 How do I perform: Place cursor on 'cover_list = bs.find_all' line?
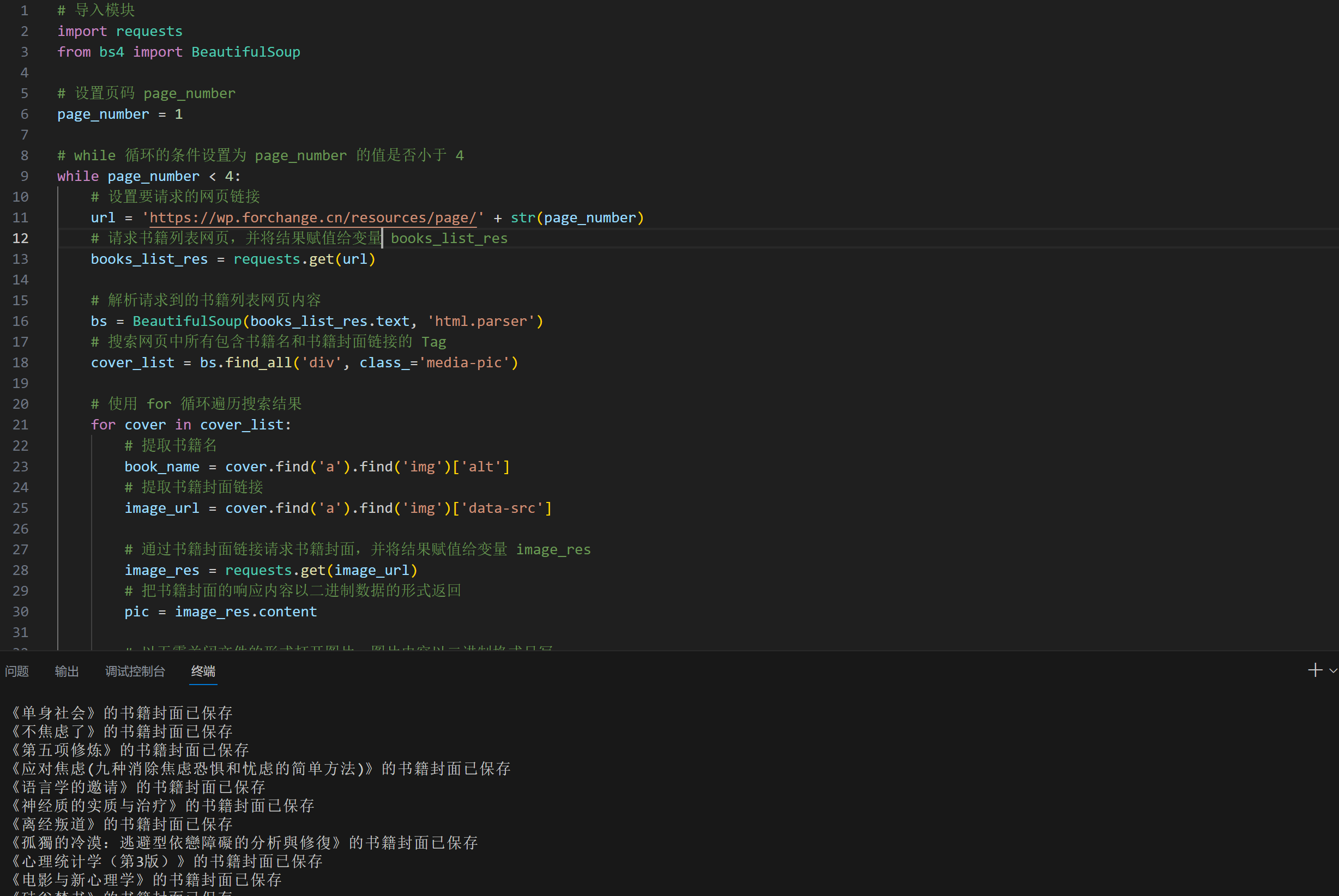pos(305,363)
